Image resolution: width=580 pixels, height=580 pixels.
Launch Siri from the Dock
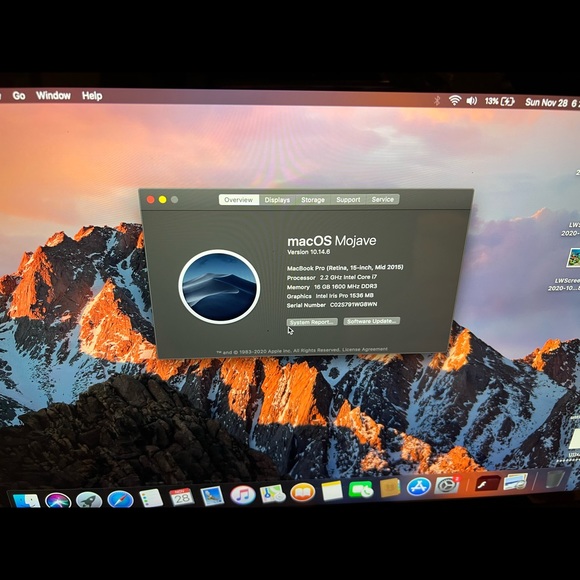pyautogui.click(x=58, y=501)
